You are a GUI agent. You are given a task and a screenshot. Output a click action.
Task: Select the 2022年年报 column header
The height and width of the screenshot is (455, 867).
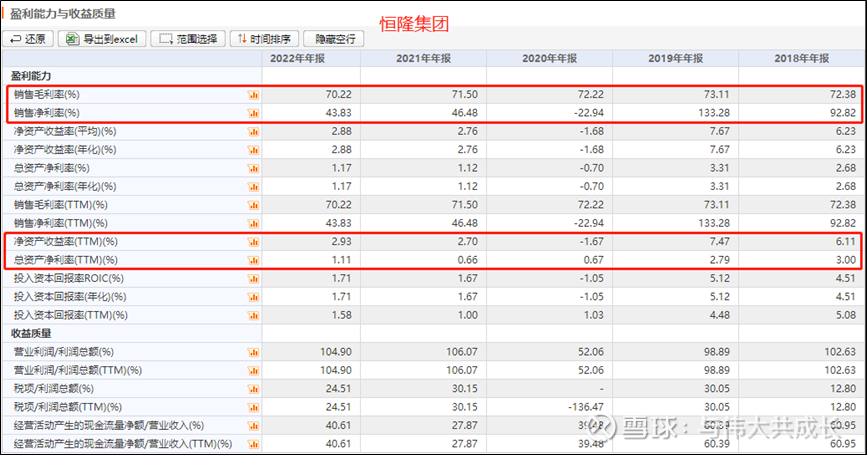click(297, 58)
